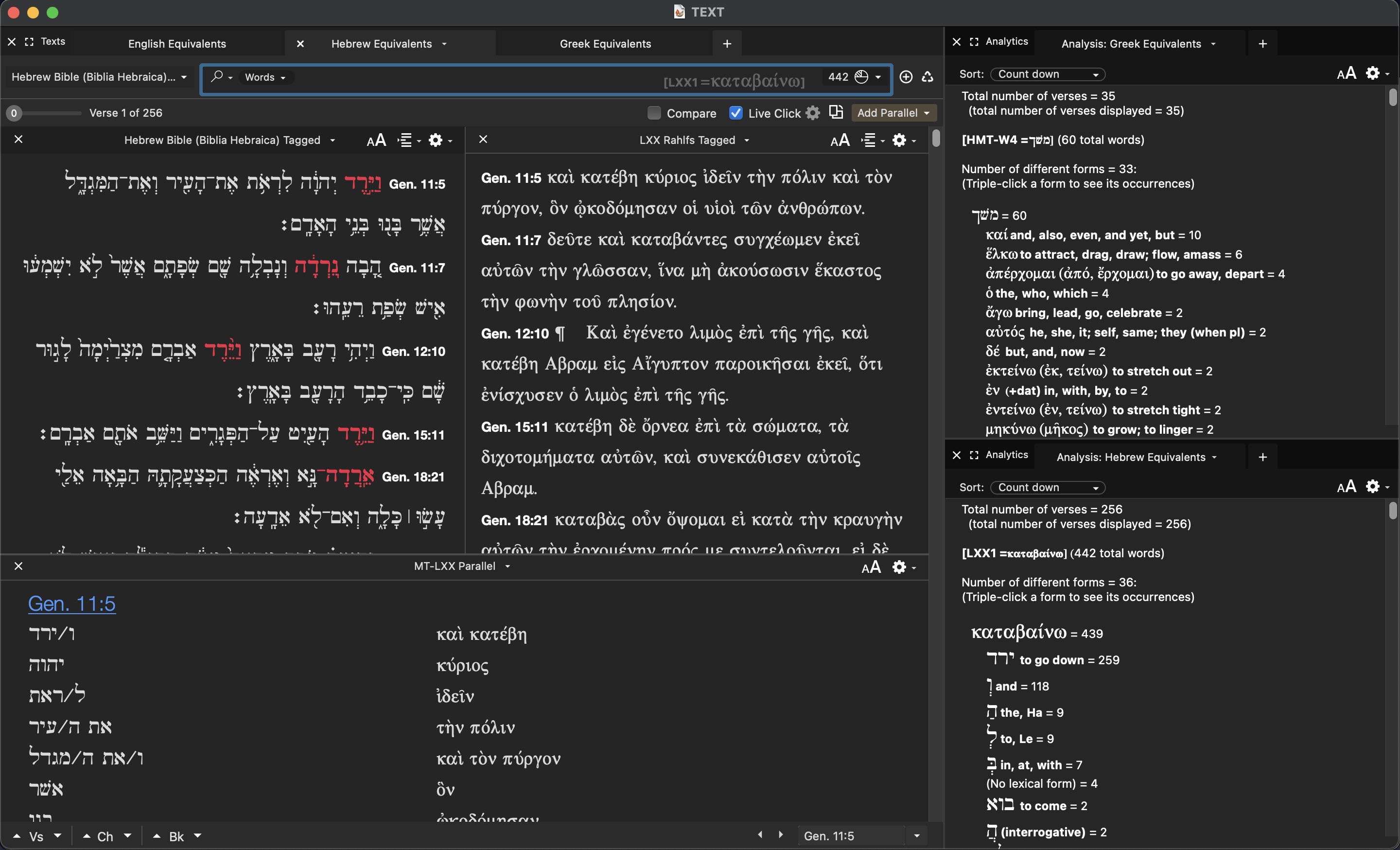Open text size AA control in LXX Rahlfs pane
The image size is (1400, 850).
(840, 141)
